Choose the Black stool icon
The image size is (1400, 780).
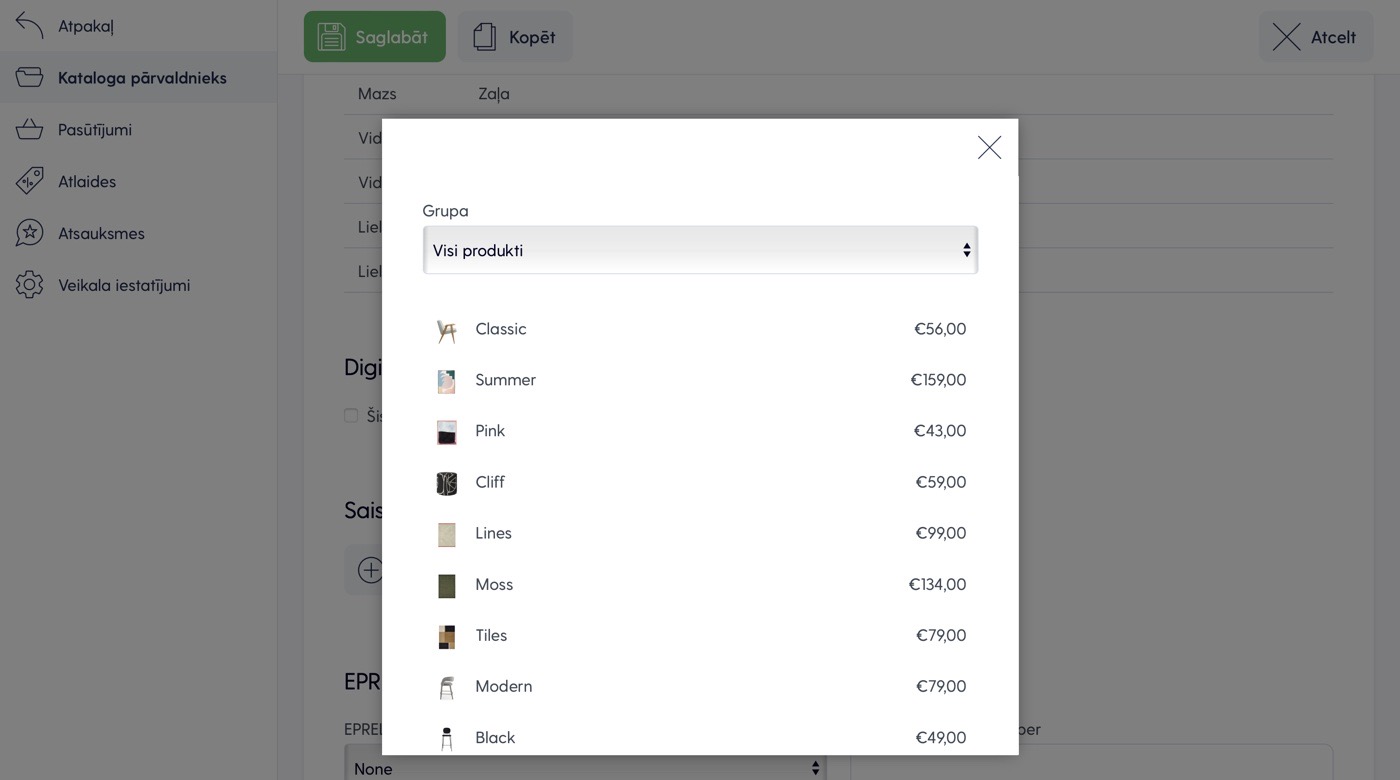(x=447, y=738)
